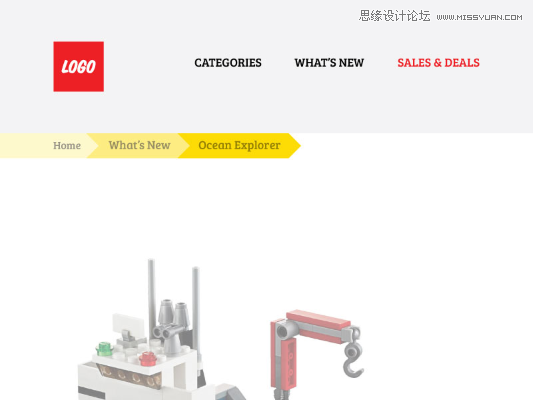Navigate to What's New breadcrumb

(x=139, y=145)
